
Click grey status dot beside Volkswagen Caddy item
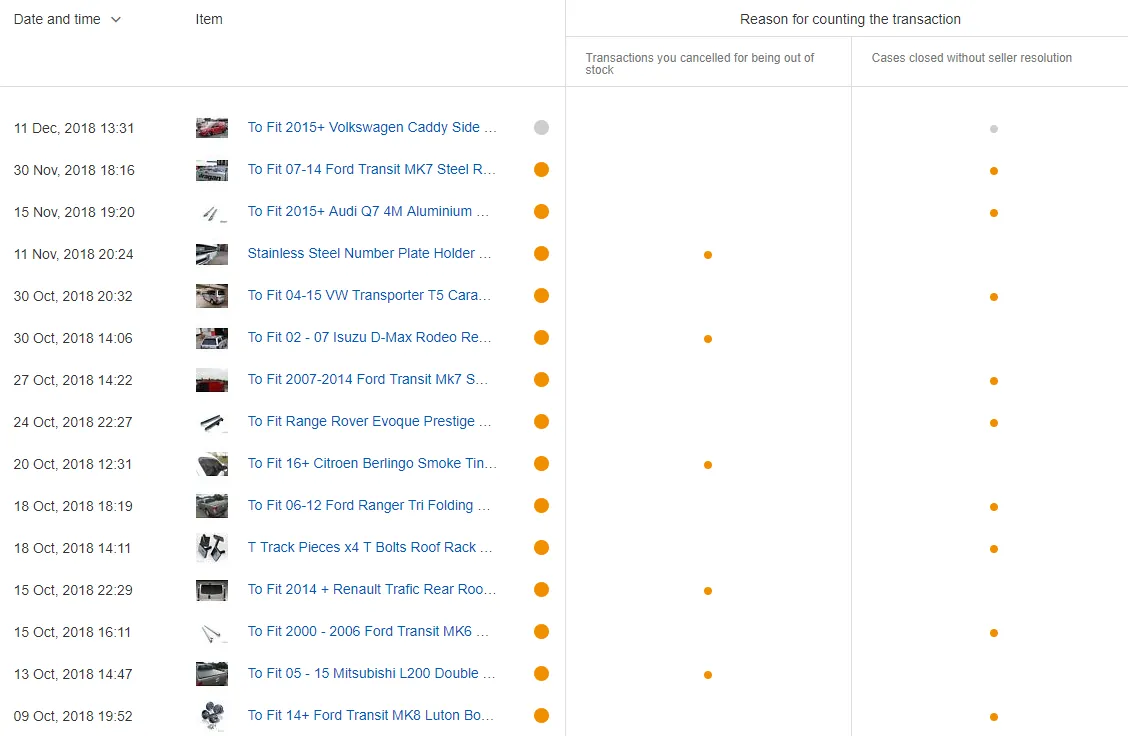[542, 127]
